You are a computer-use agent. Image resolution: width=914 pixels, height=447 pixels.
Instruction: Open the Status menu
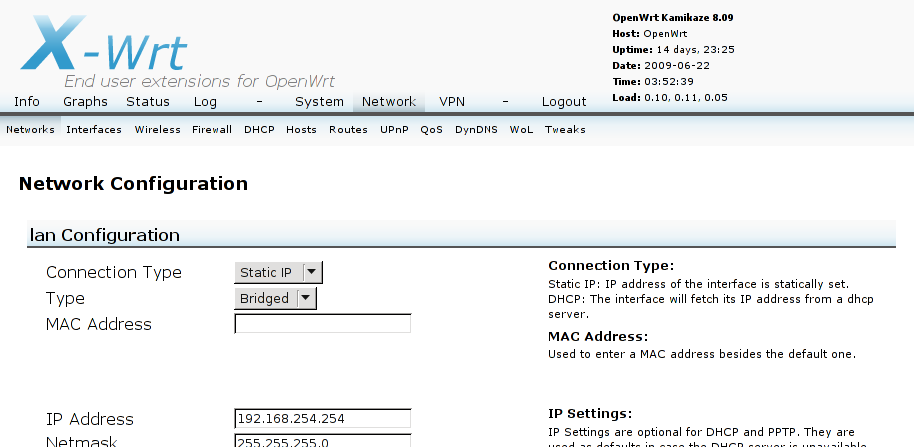pos(148,102)
